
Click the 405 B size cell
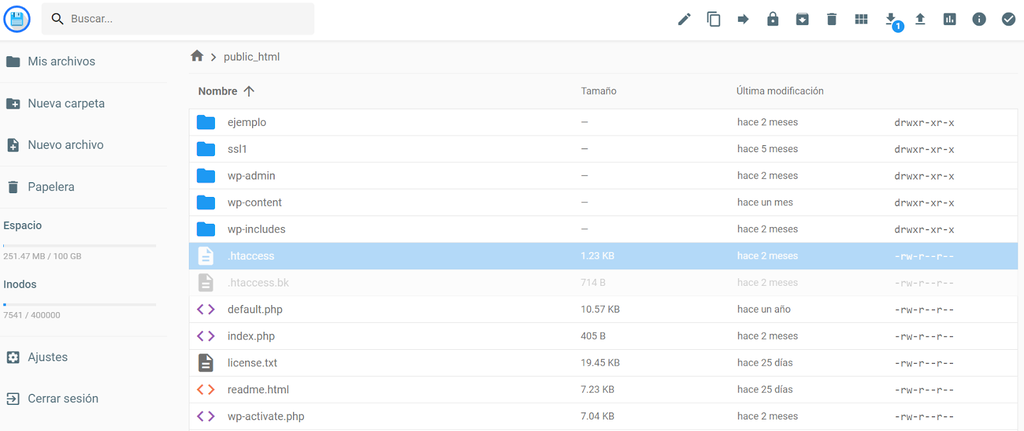coord(593,336)
